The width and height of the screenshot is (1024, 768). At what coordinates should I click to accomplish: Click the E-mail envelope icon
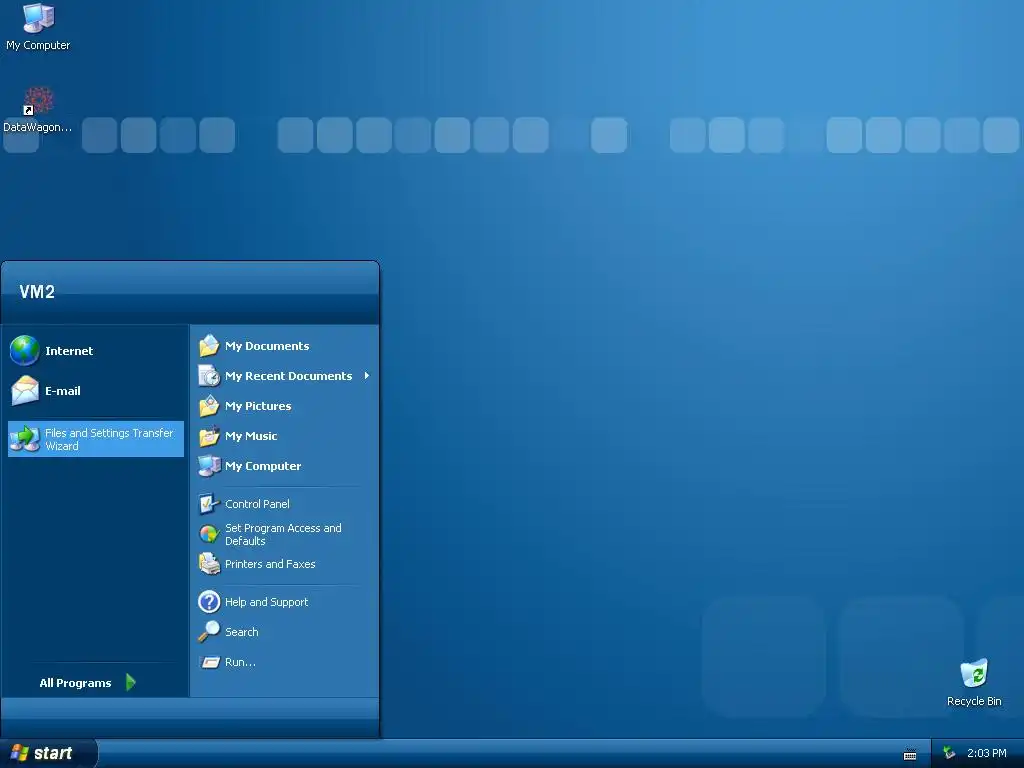(25, 391)
